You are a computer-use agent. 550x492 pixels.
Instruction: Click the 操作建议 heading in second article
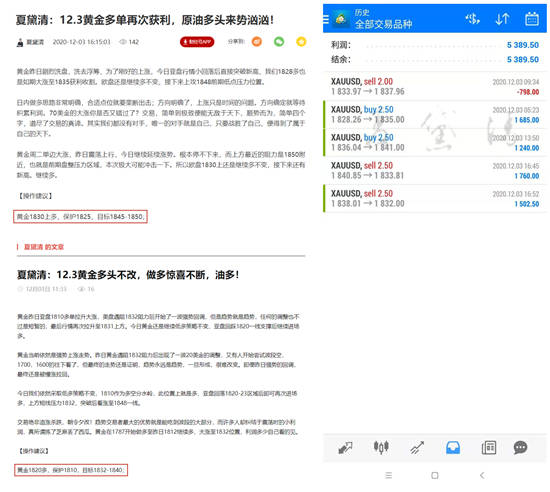34,451
